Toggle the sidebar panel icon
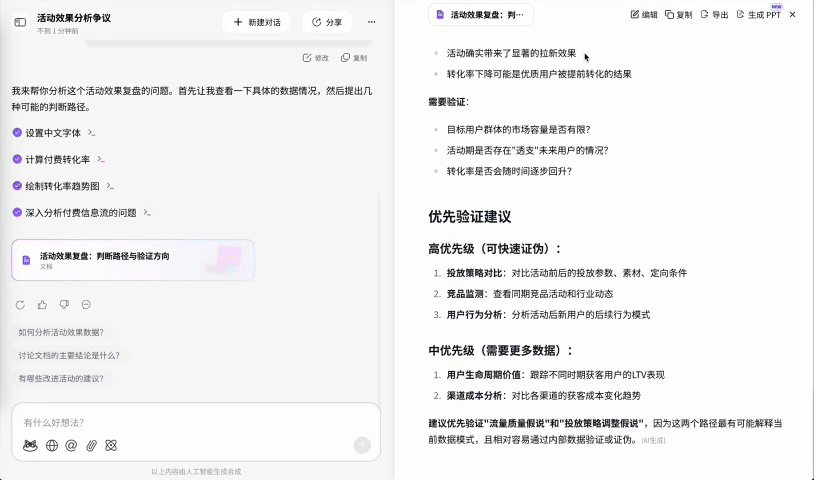 [20, 22]
